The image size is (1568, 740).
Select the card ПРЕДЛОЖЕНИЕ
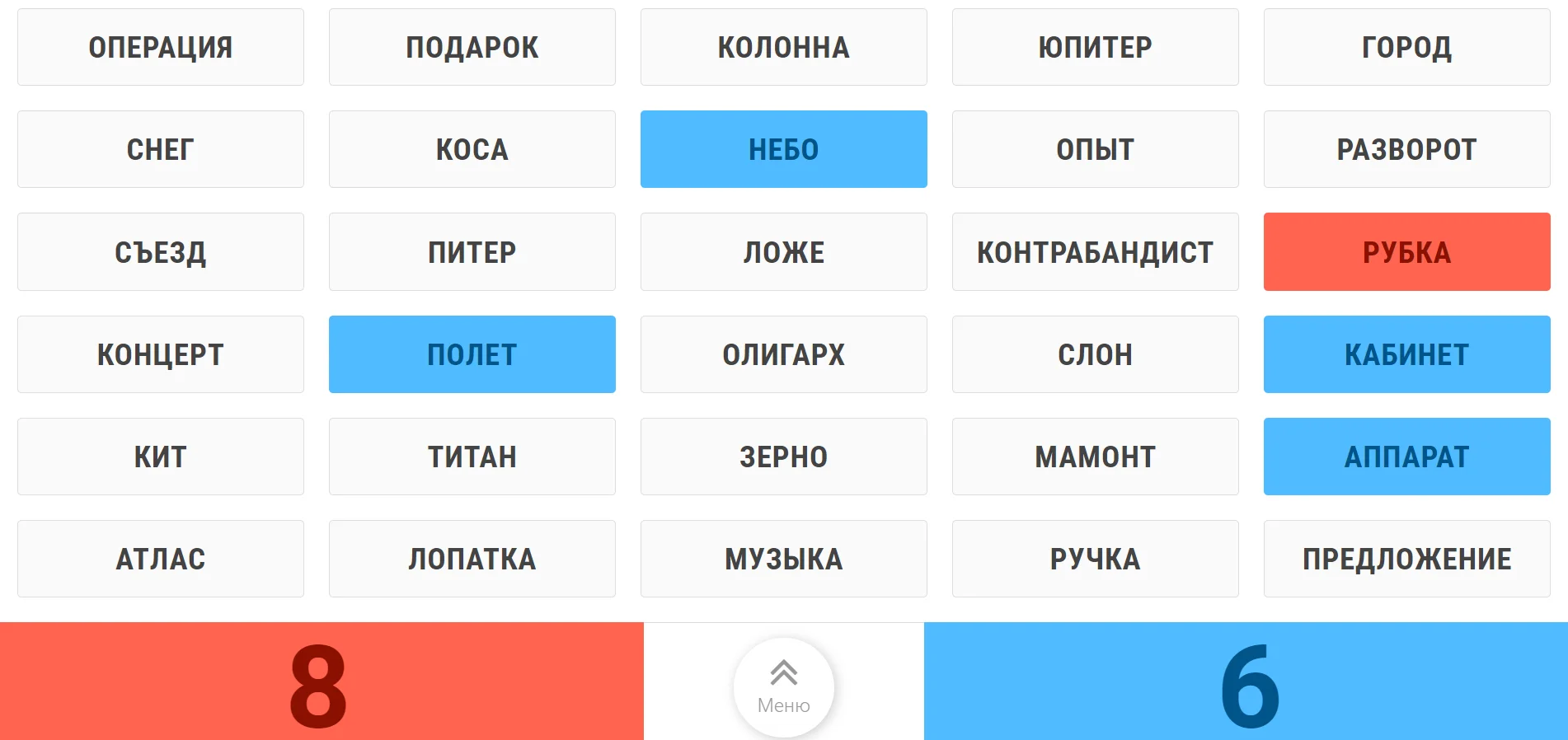(1406, 558)
